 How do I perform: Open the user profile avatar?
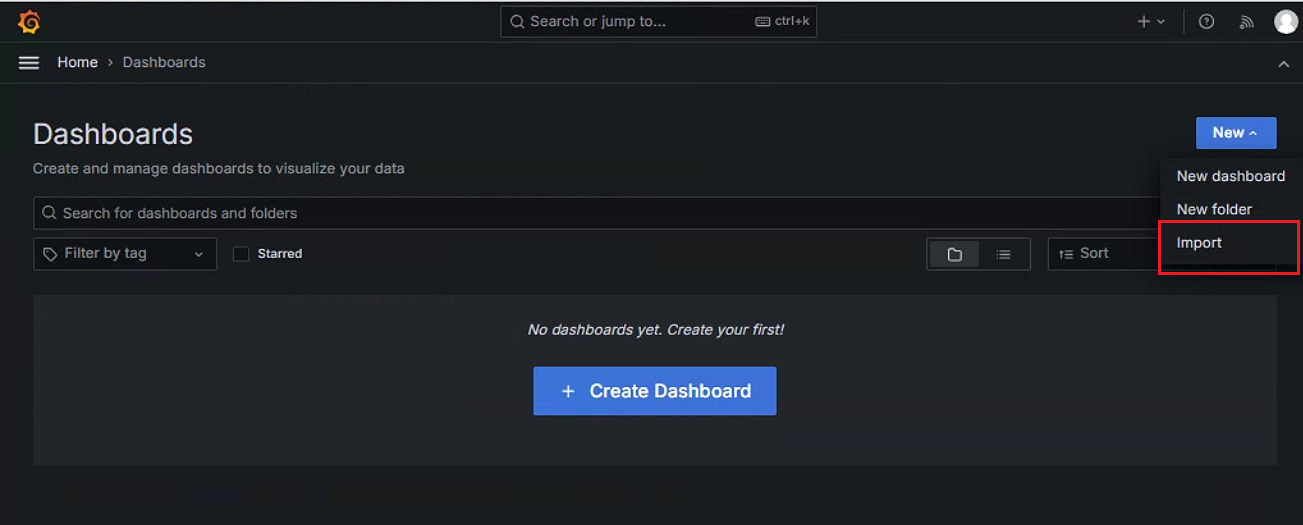click(x=1286, y=21)
